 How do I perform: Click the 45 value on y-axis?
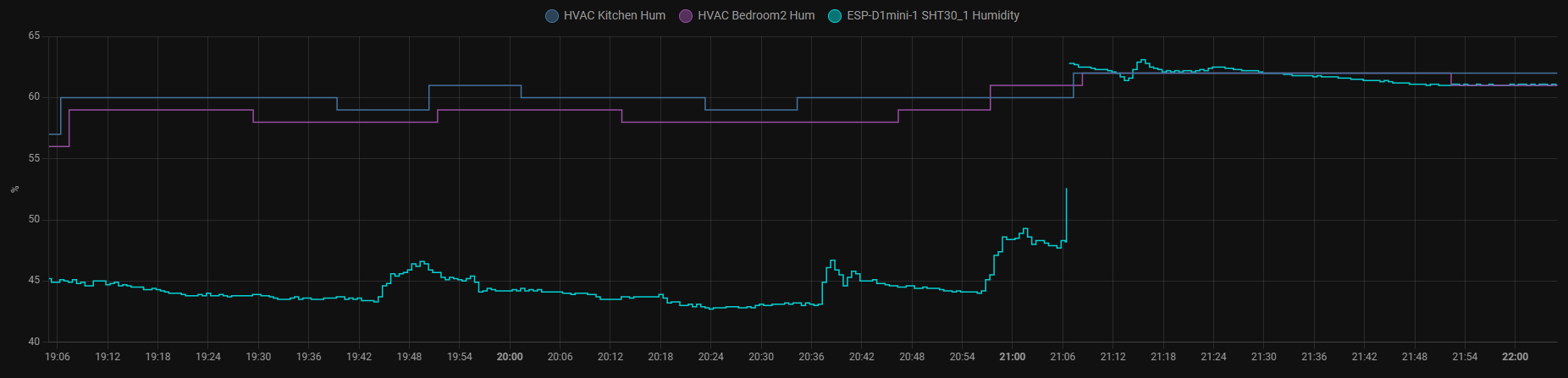tap(34, 281)
